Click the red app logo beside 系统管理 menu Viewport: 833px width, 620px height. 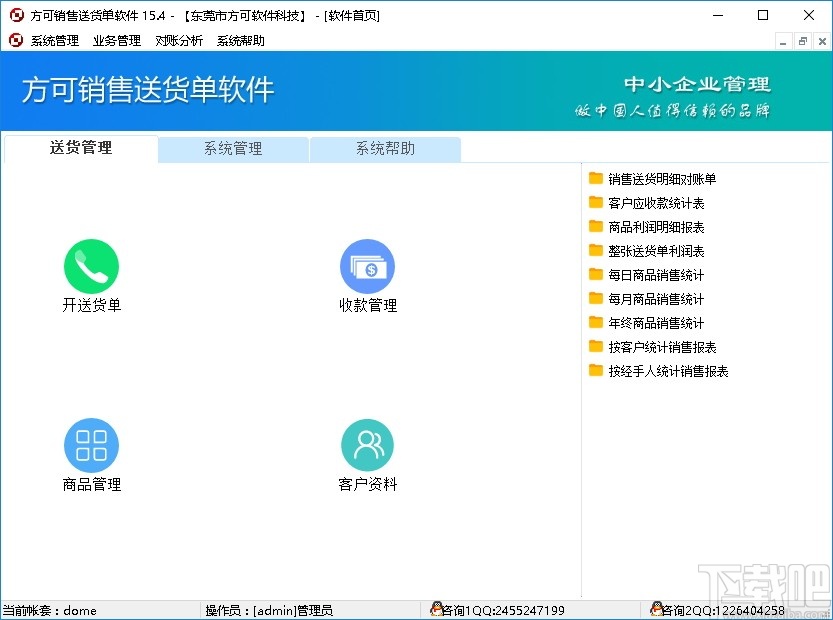pos(13,40)
